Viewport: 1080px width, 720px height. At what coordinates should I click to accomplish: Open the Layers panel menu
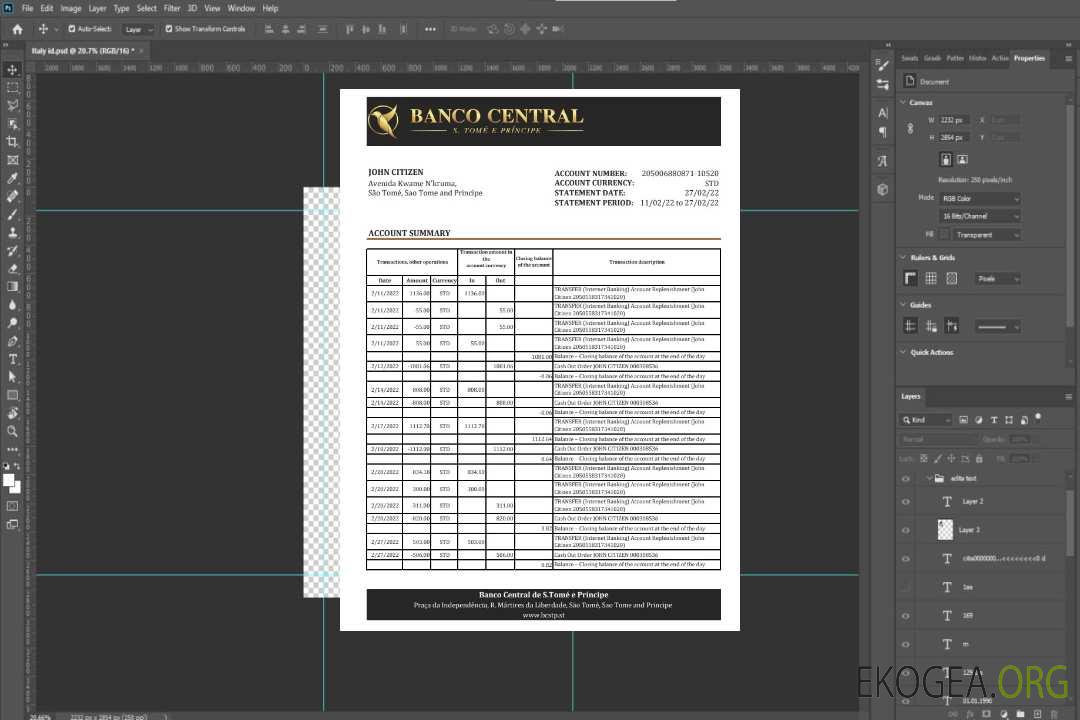(1068, 397)
